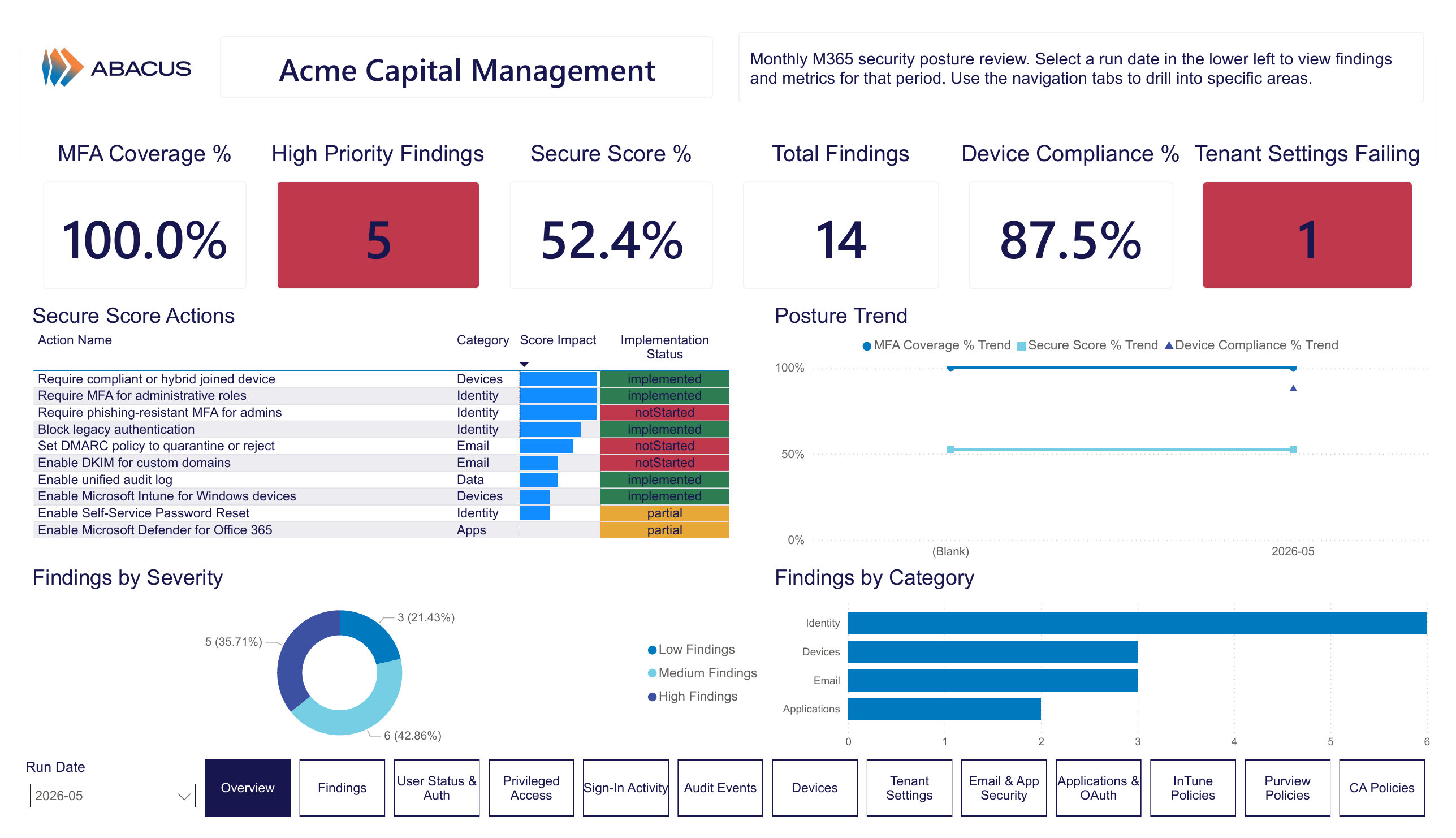Click the Secure Score 52.4% card
This screenshot has height=838, width=1456.
pyautogui.click(x=611, y=235)
